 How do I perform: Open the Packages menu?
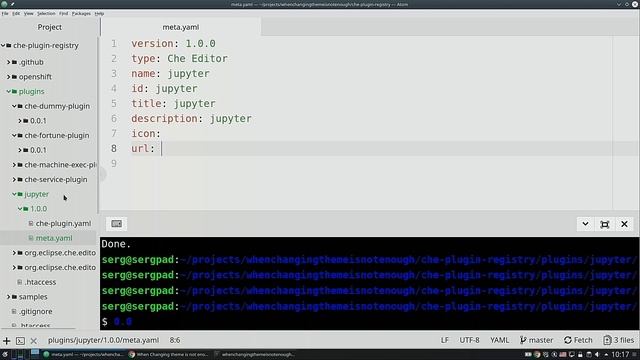81,13
